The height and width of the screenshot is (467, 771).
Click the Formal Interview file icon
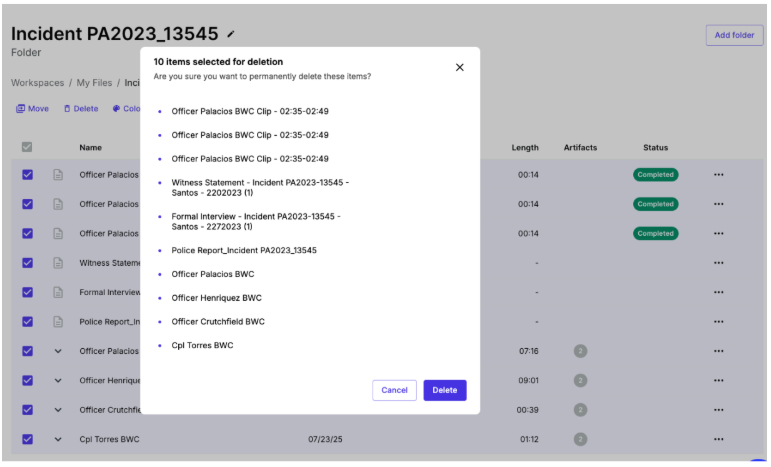(58, 292)
